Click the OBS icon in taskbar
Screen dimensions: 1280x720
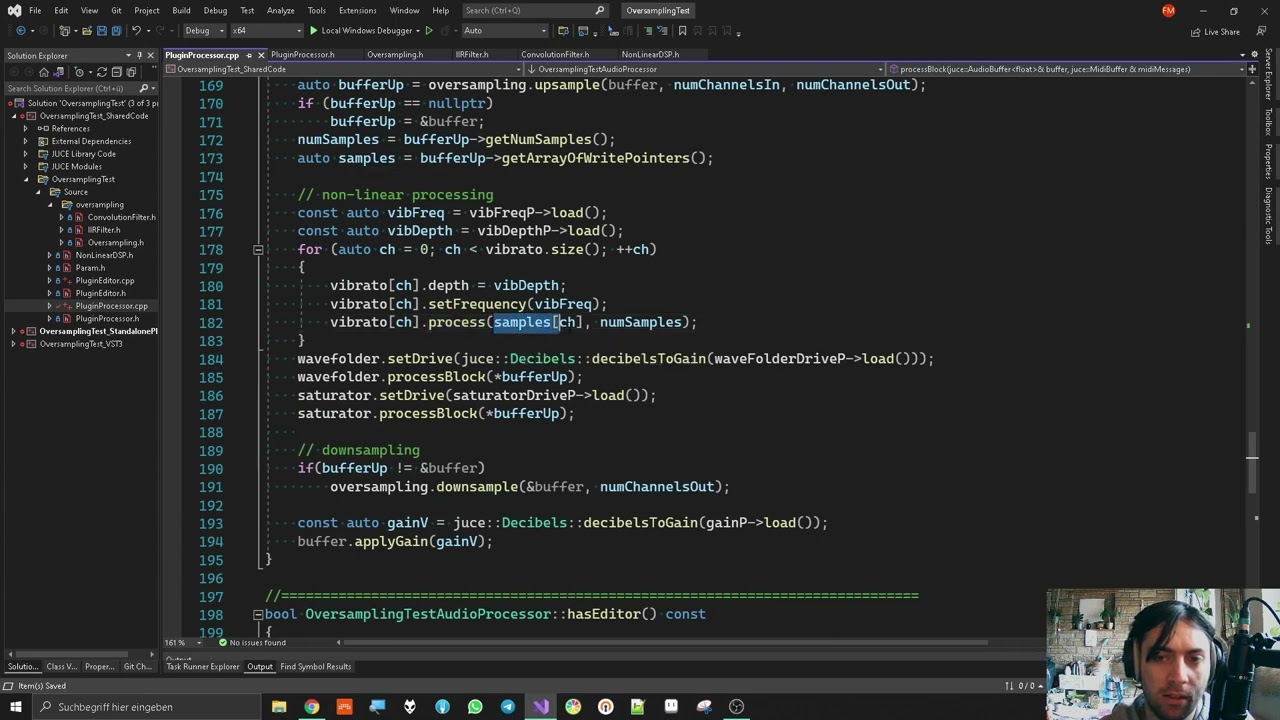point(737,707)
